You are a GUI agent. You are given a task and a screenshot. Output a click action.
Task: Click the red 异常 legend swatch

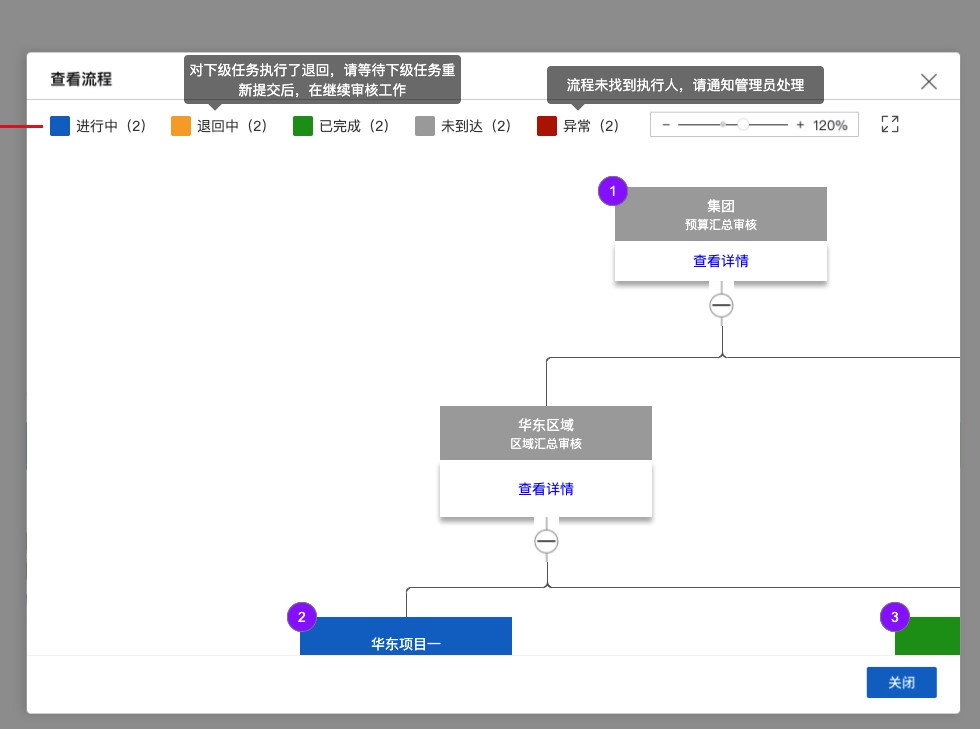pyautogui.click(x=547, y=126)
